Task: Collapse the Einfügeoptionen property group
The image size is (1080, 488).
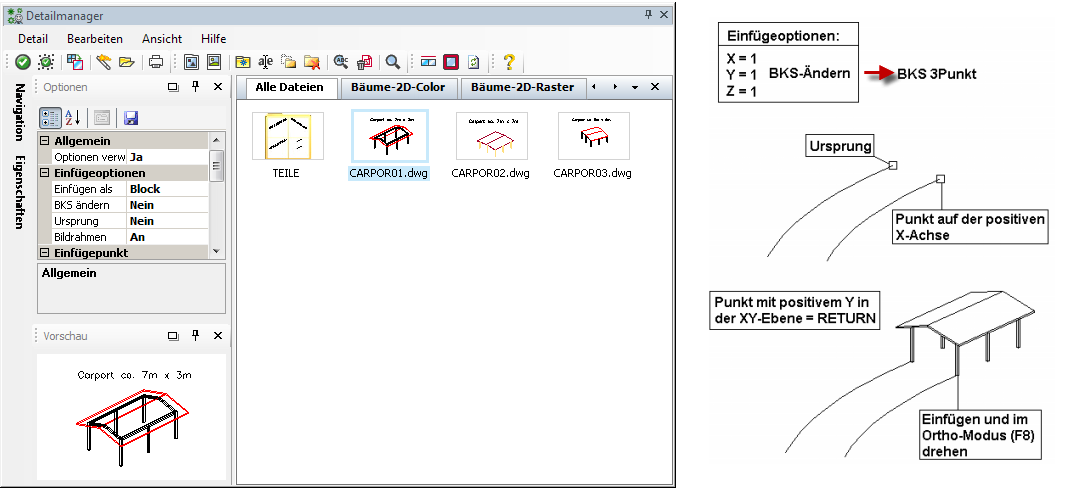Action: click(x=45, y=173)
